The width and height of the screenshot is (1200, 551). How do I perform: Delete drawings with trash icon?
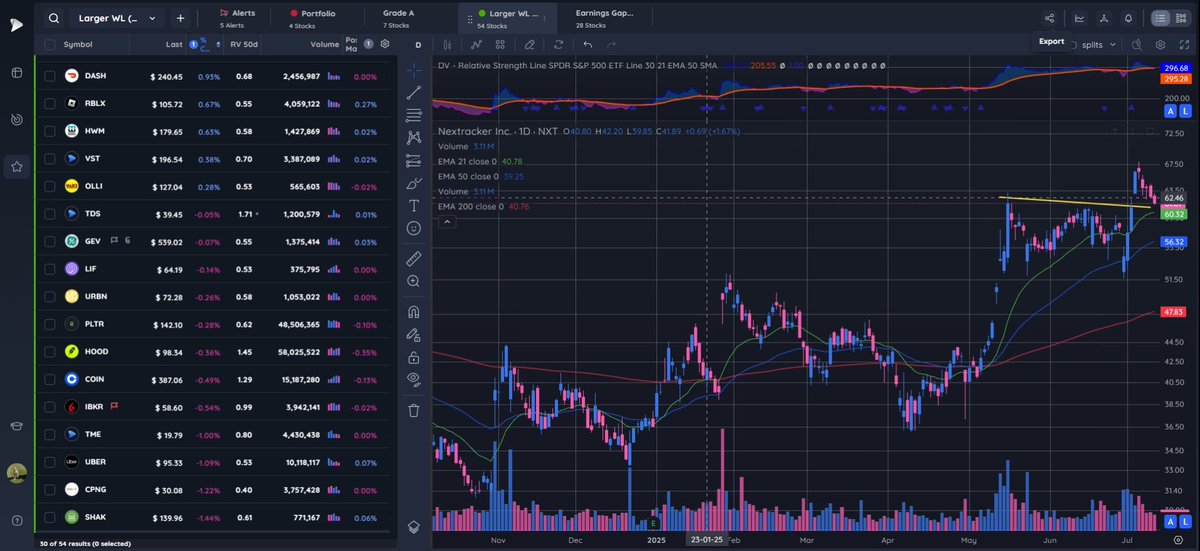(x=414, y=410)
